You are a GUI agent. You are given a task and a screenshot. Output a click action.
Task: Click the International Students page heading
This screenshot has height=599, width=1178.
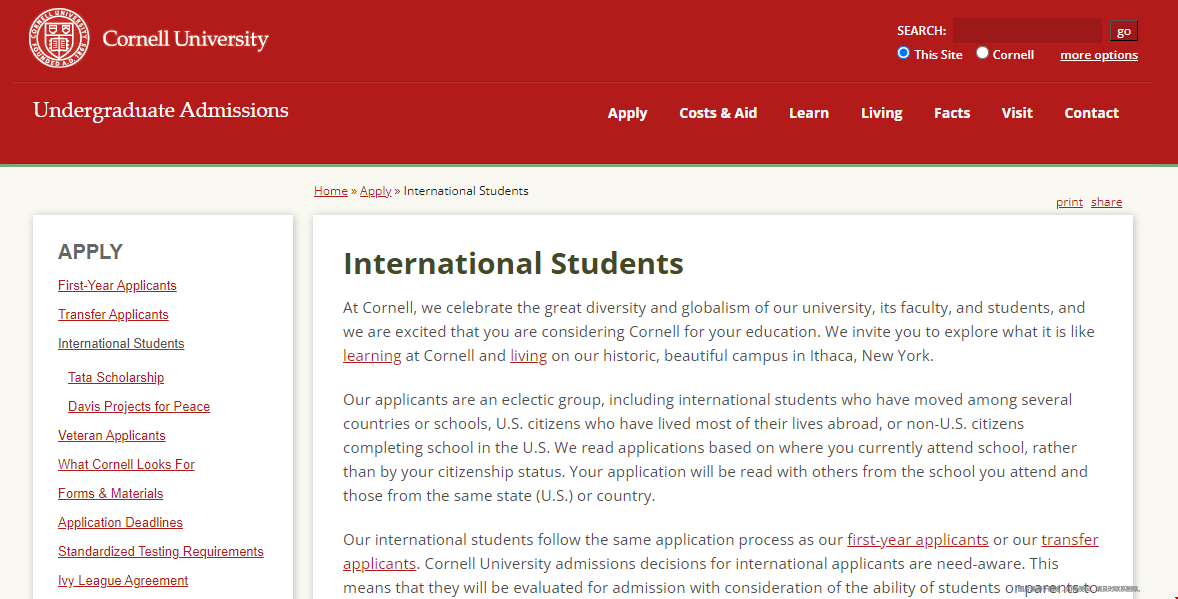click(513, 264)
